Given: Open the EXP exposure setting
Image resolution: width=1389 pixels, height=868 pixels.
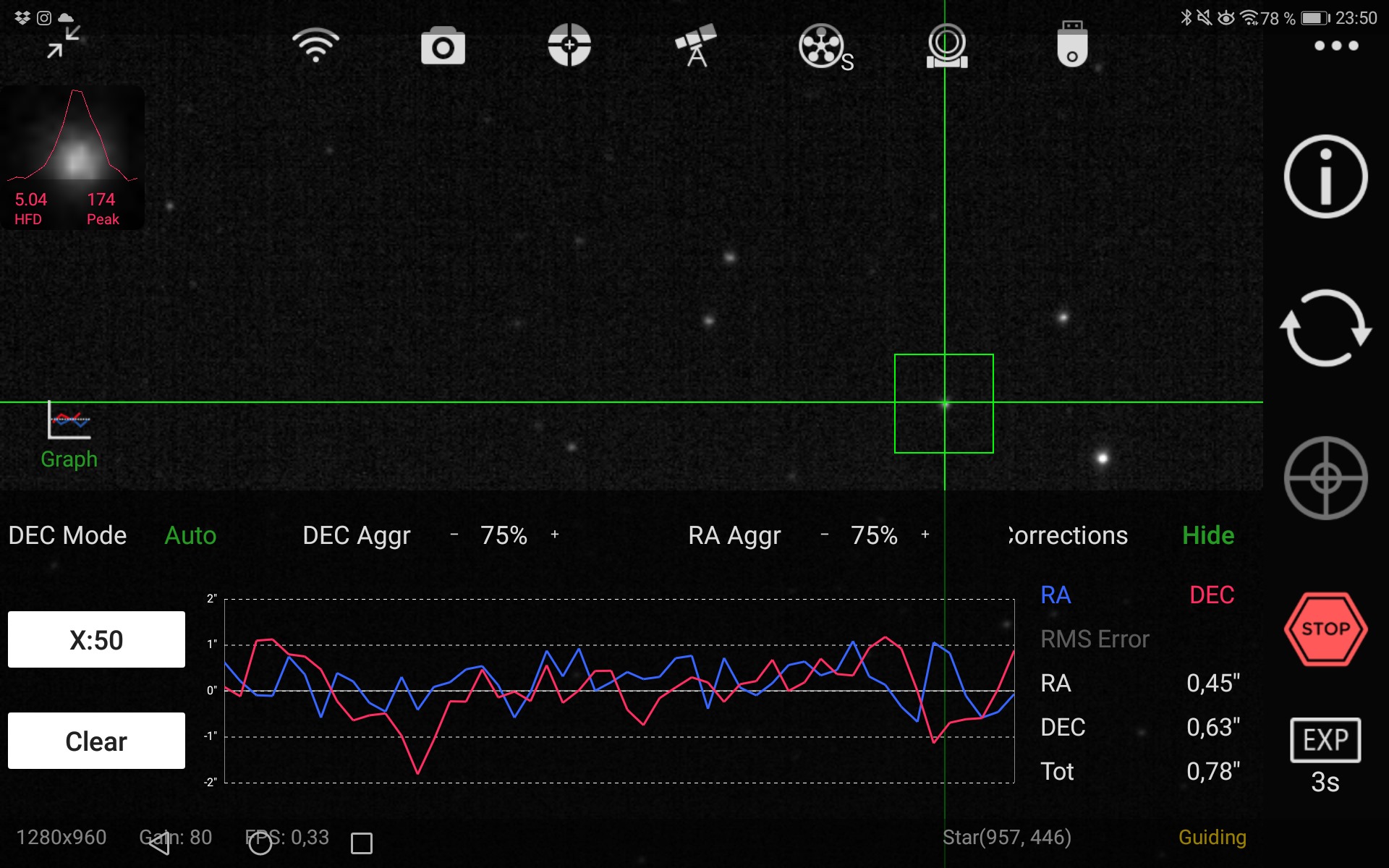Looking at the screenshot, I should 1325,740.
